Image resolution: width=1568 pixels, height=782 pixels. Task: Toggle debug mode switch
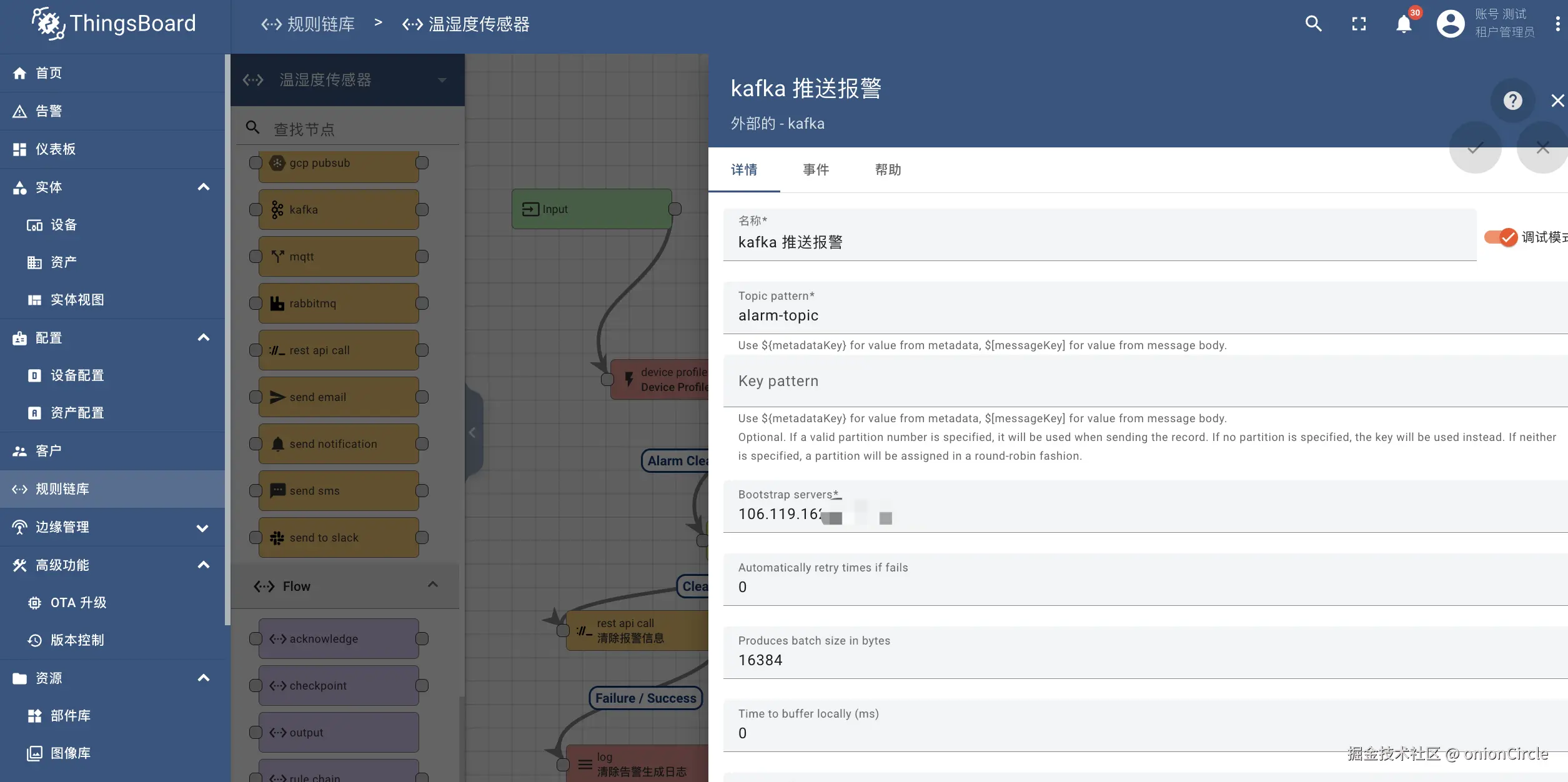pos(1501,237)
